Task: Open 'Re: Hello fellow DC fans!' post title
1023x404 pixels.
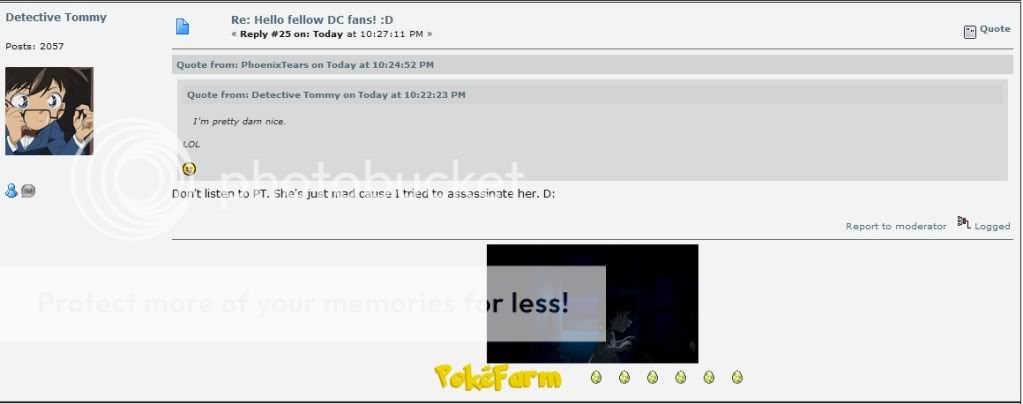Action: tap(312, 20)
